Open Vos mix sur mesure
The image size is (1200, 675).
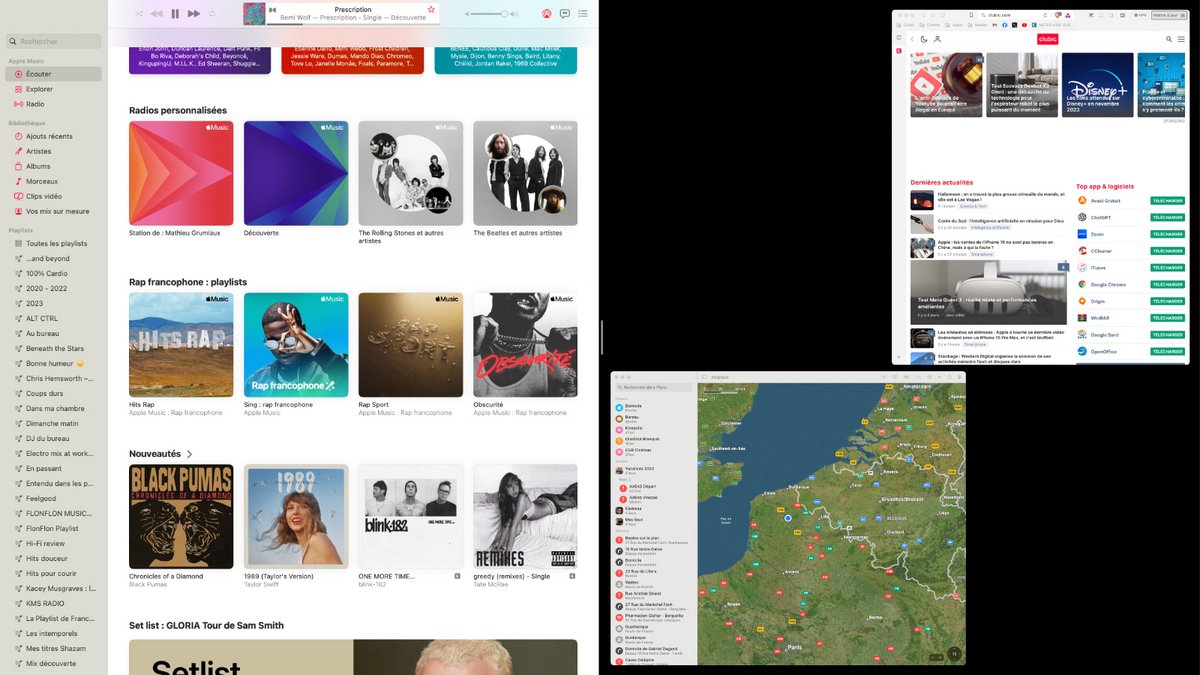point(54,211)
